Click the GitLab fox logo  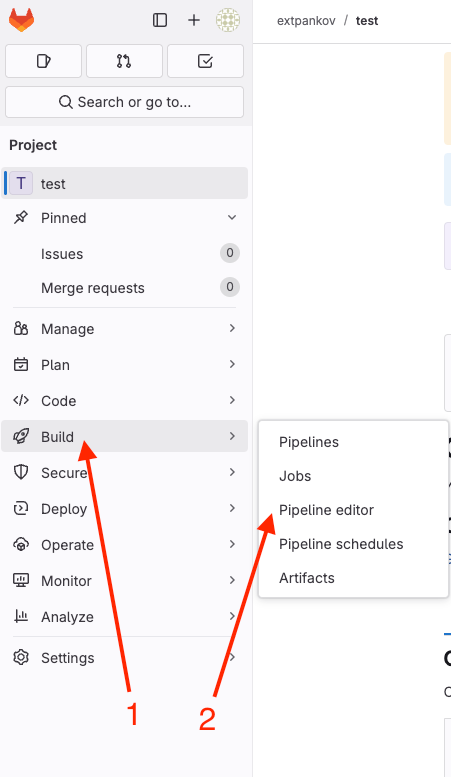point(21,20)
